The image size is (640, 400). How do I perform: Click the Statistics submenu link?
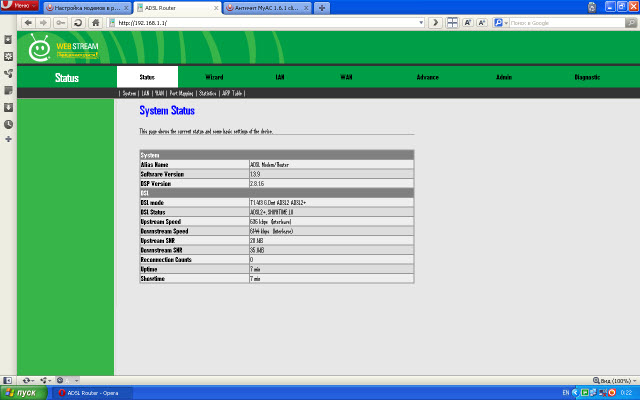tap(207, 93)
